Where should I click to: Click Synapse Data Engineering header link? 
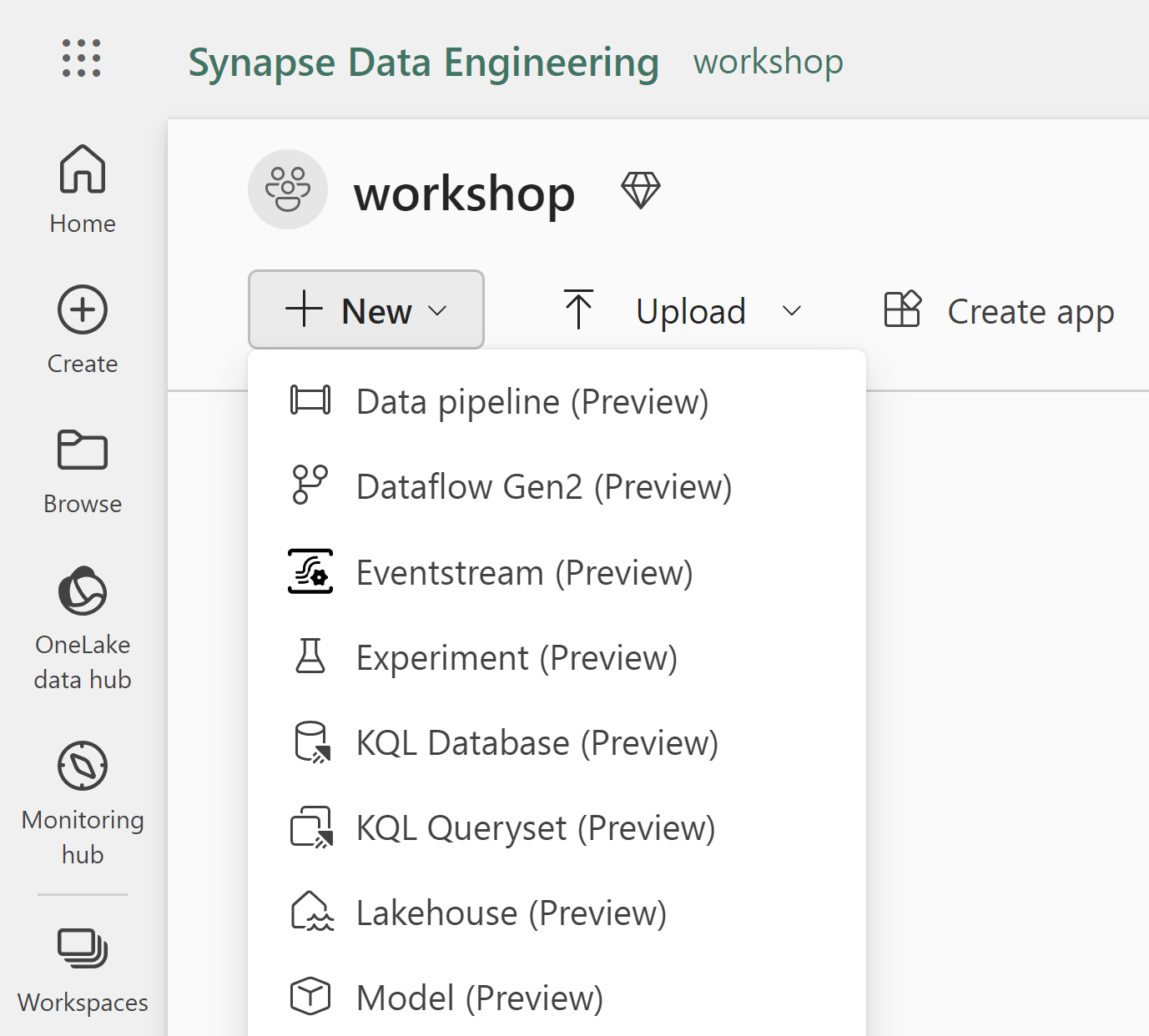(424, 63)
